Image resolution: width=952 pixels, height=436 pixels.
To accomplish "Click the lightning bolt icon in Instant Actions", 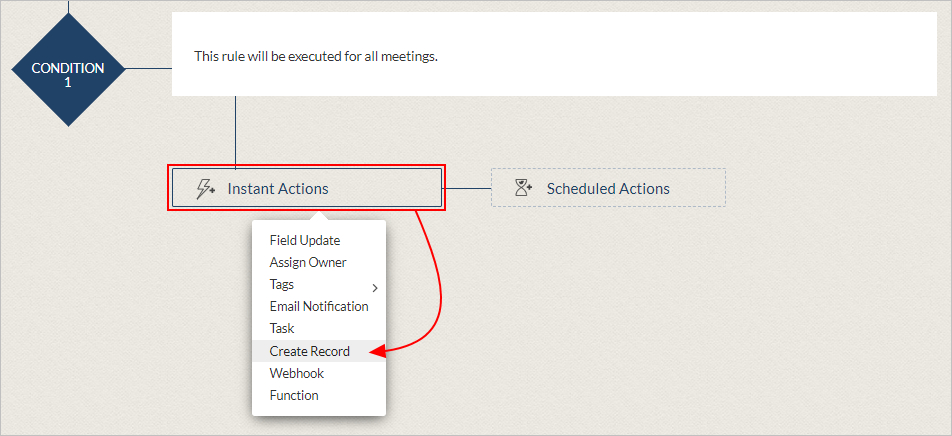I will pyautogui.click(x=205, y=189).
